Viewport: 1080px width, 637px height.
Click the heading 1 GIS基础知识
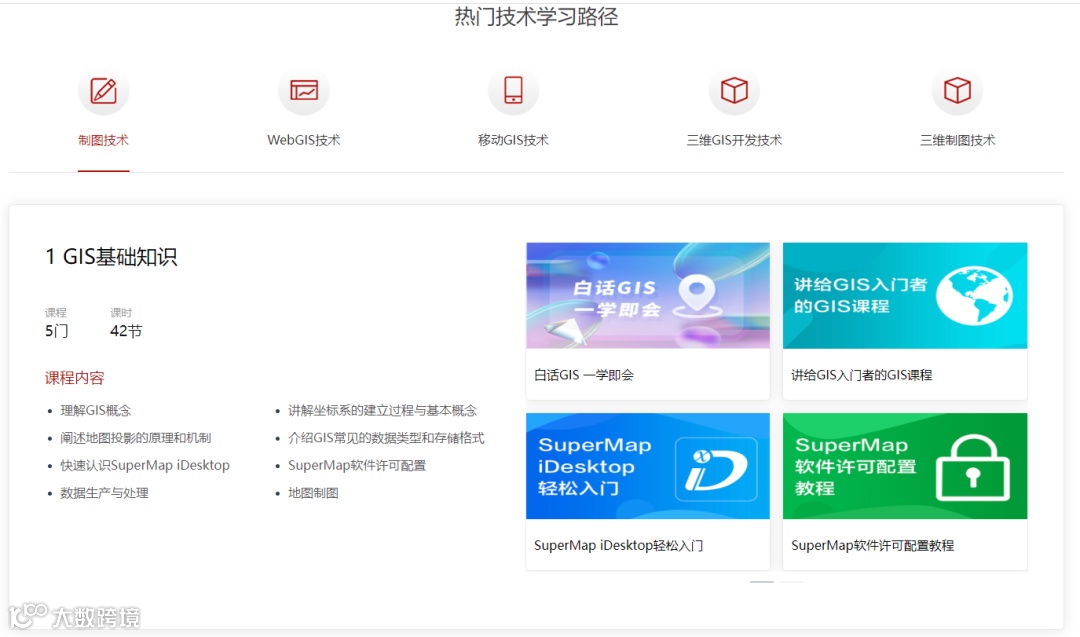112,257
